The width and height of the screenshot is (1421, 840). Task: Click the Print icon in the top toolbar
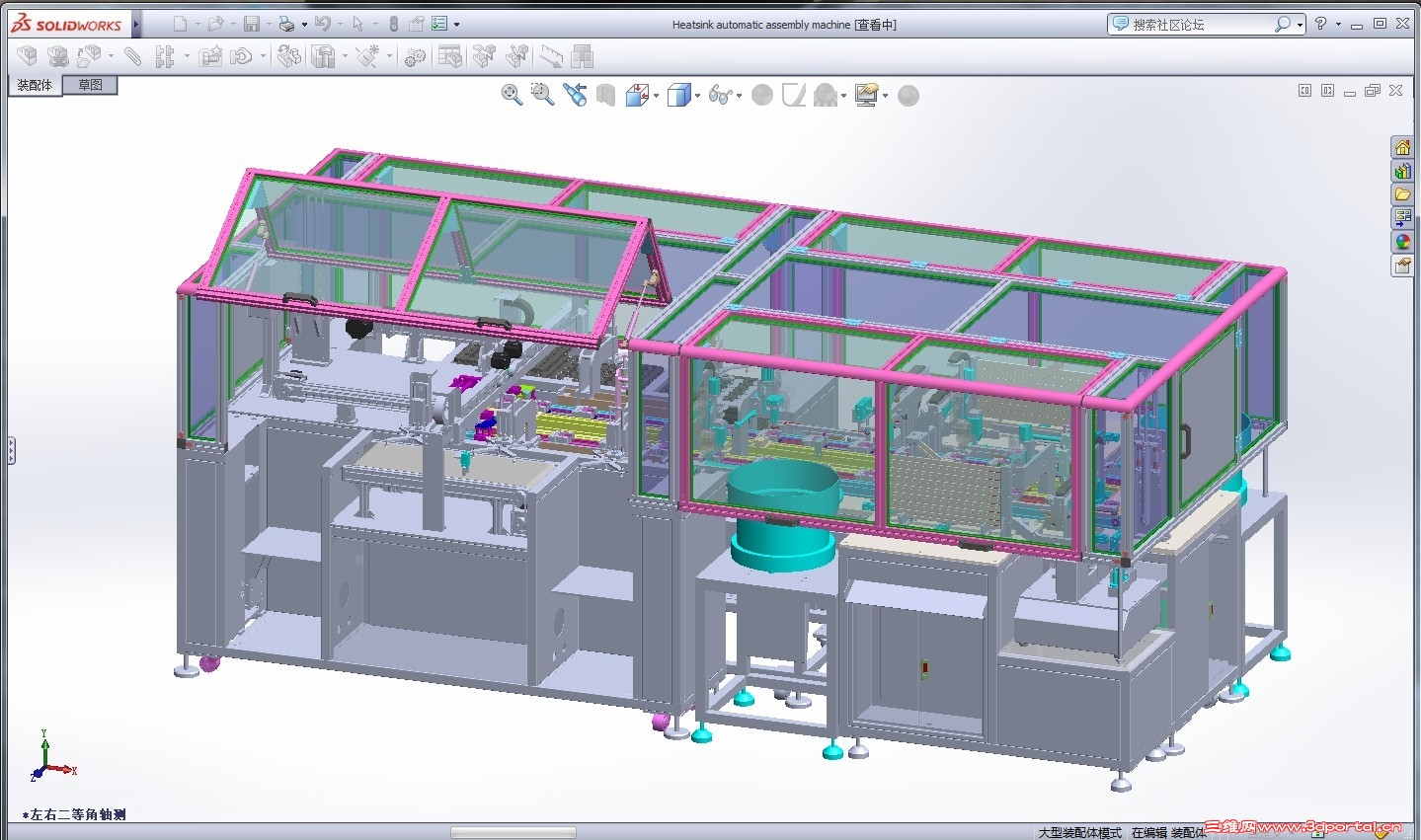tap(286, 24)
